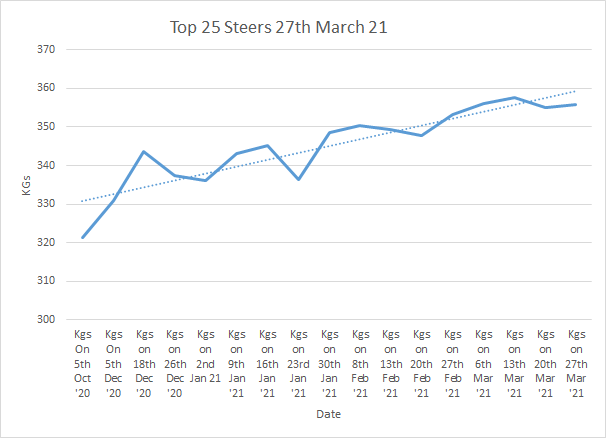Viewport: 606px width, 438px height.
Task: Select the highest data point at 13th Mar '21
Action: (x=514, y=98)
